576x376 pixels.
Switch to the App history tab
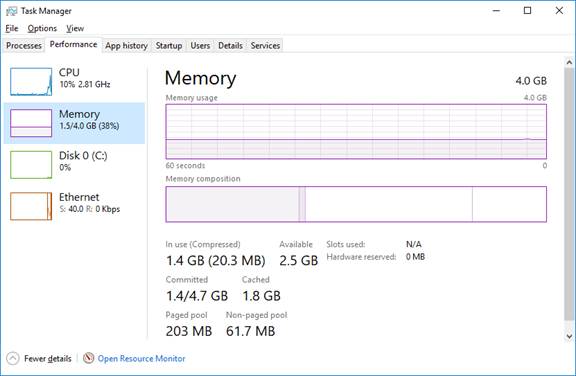[x=126, y=46]
